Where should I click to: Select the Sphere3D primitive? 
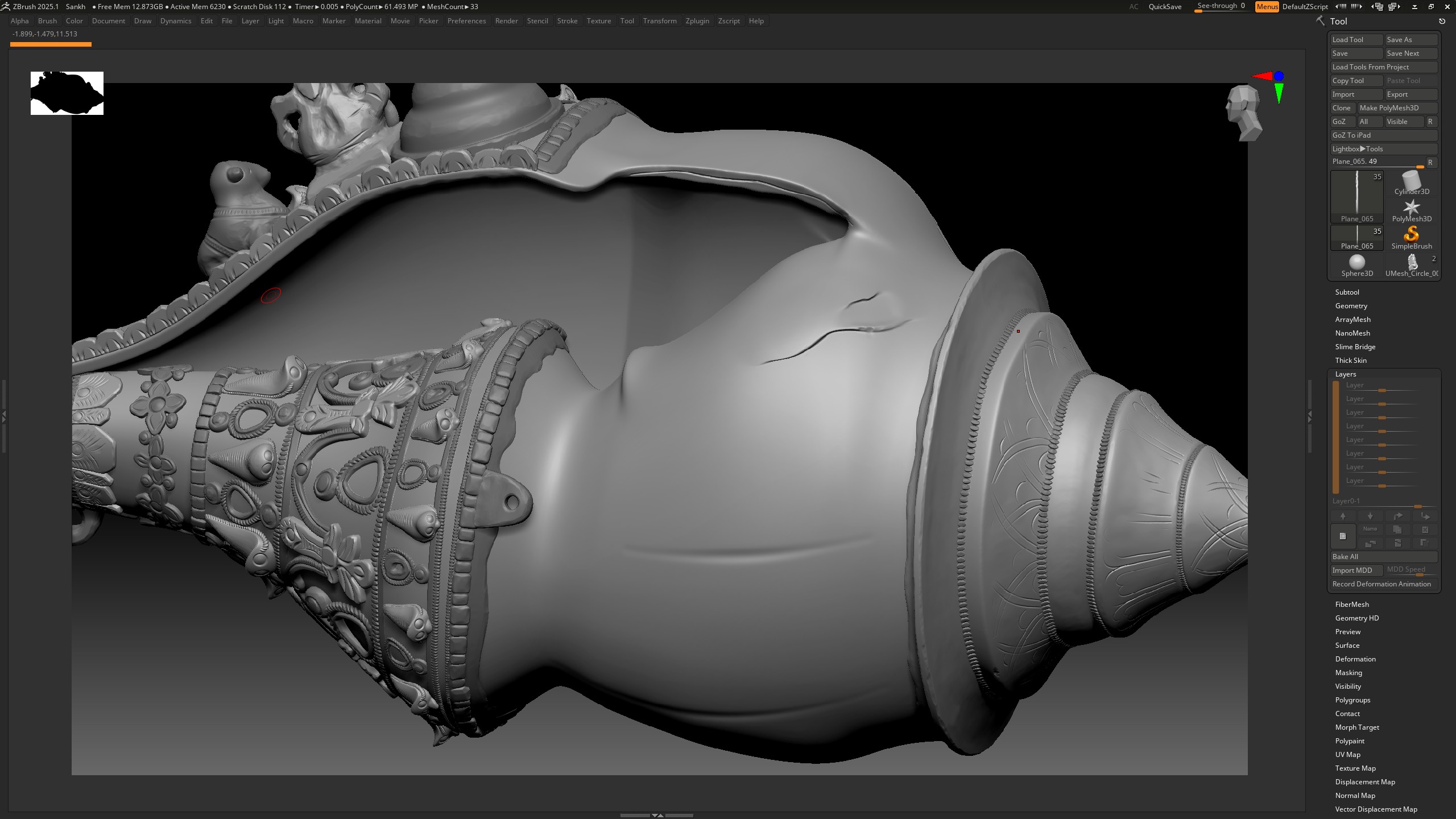1357,264
